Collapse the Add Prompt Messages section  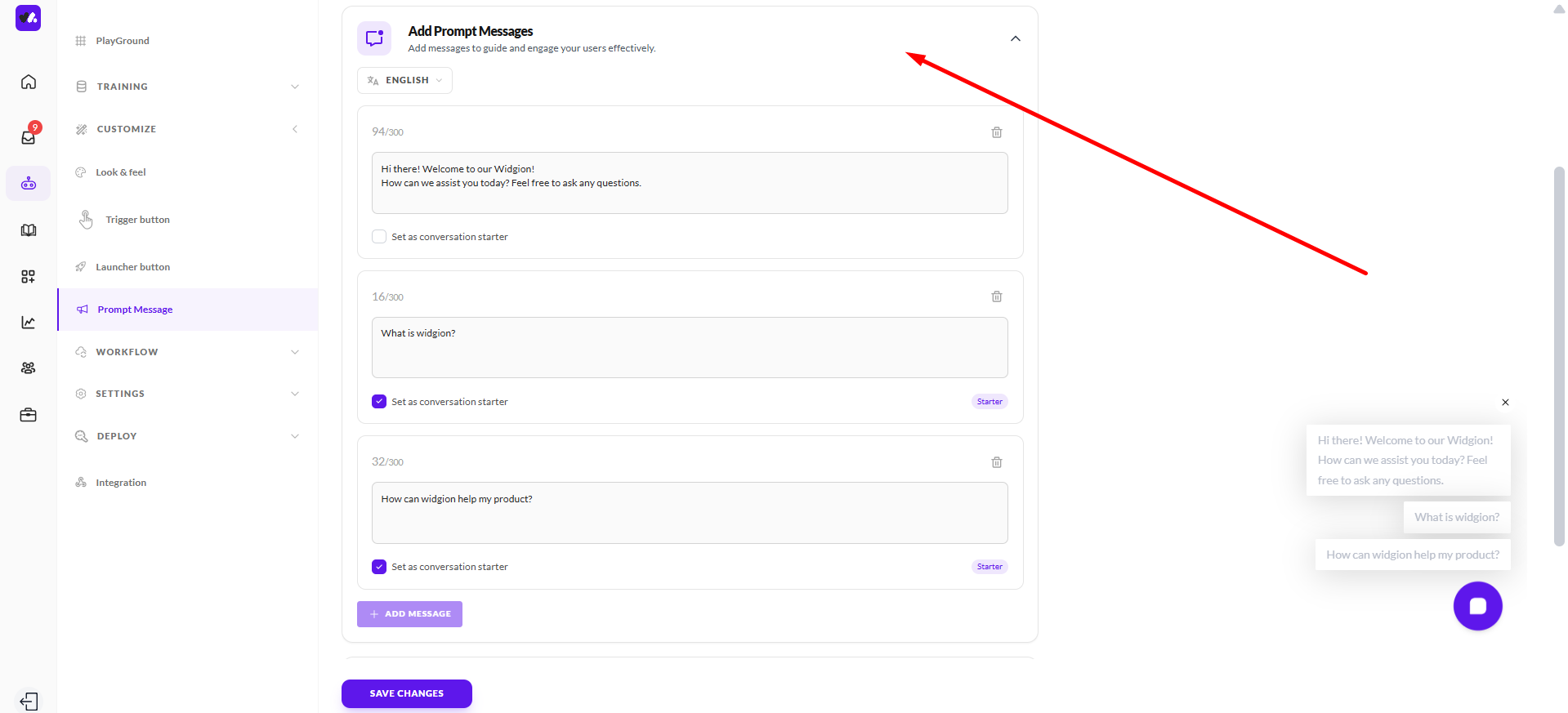(1015, 39)
